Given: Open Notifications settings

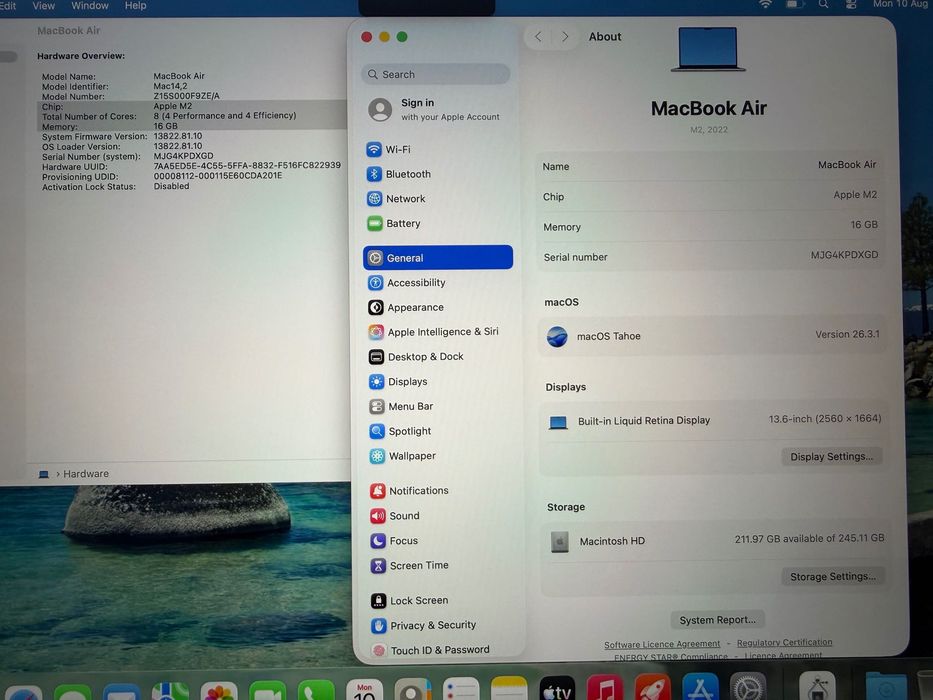Looking at the screenshot, I should 409,490.
